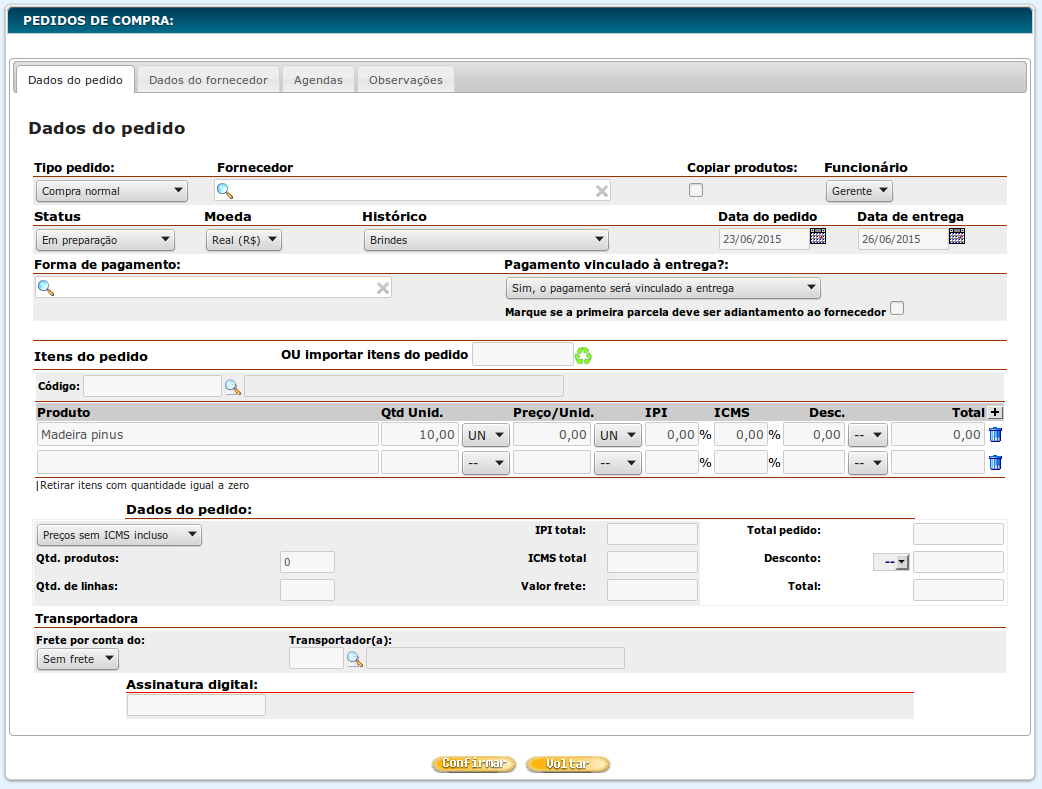The image size is (1042, 789).
Task: Click the Assinatura digital input field
Action: click(x=196, y=706)
